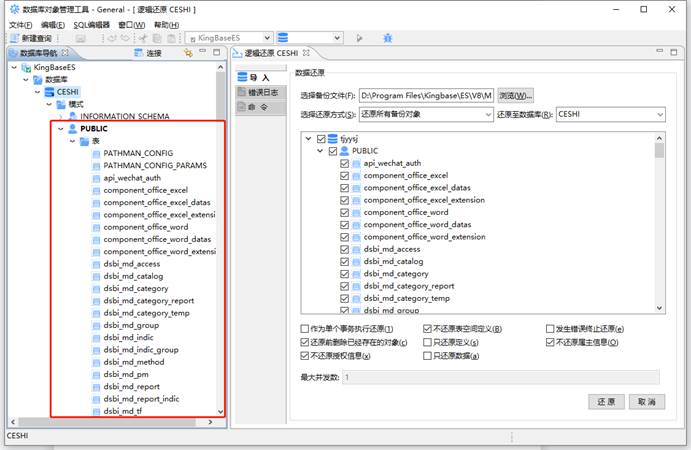Minimize the editor area panel

point(659,52)
